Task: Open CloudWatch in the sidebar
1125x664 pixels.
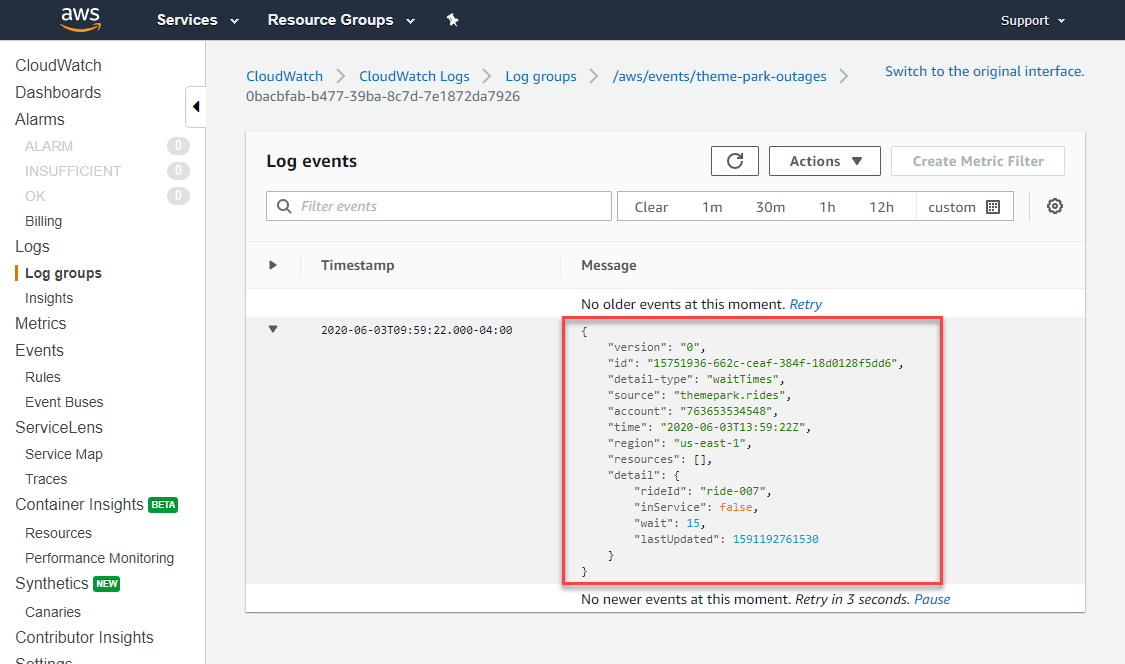Action: [58, 65]
